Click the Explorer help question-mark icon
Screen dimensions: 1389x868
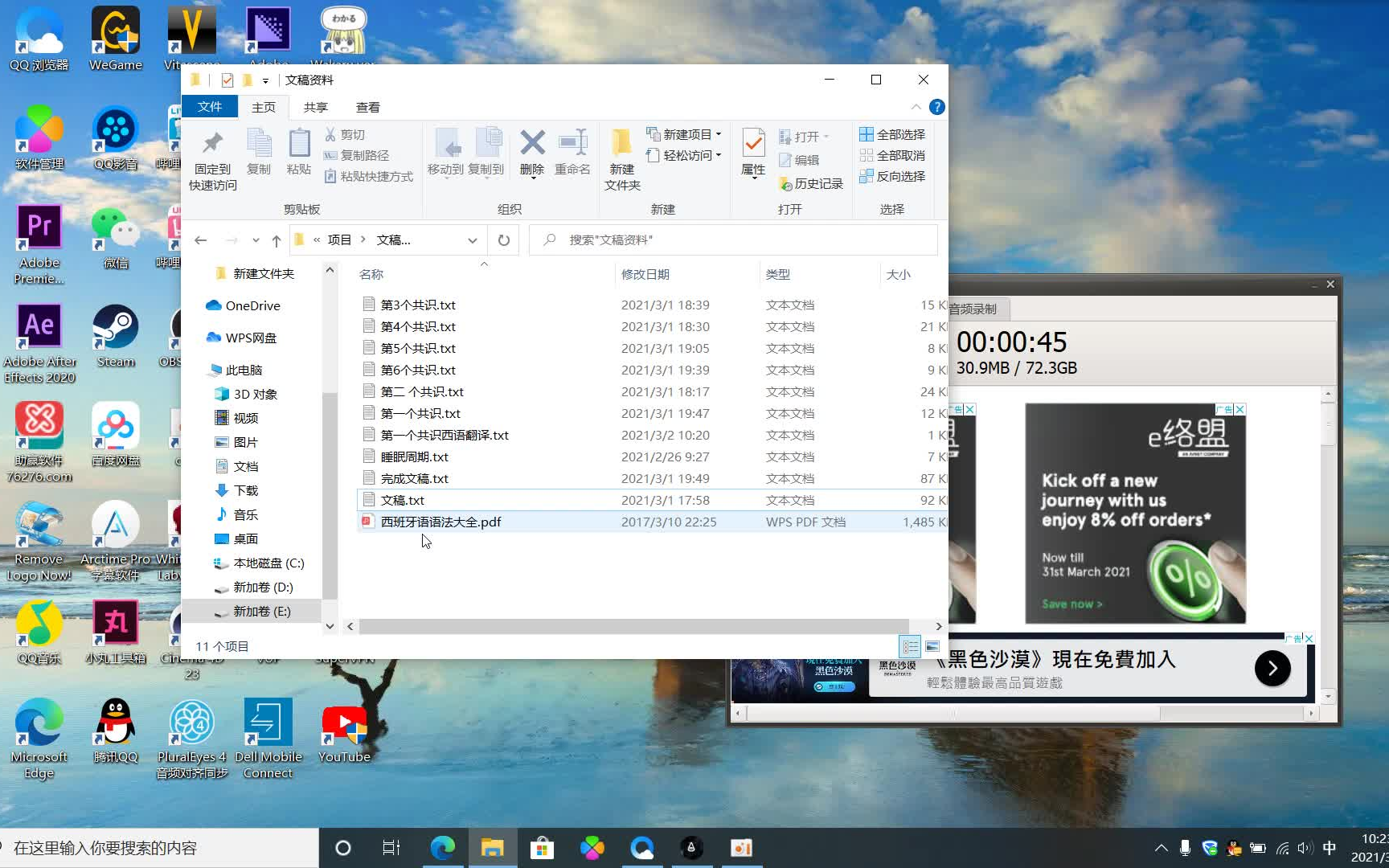936,107
